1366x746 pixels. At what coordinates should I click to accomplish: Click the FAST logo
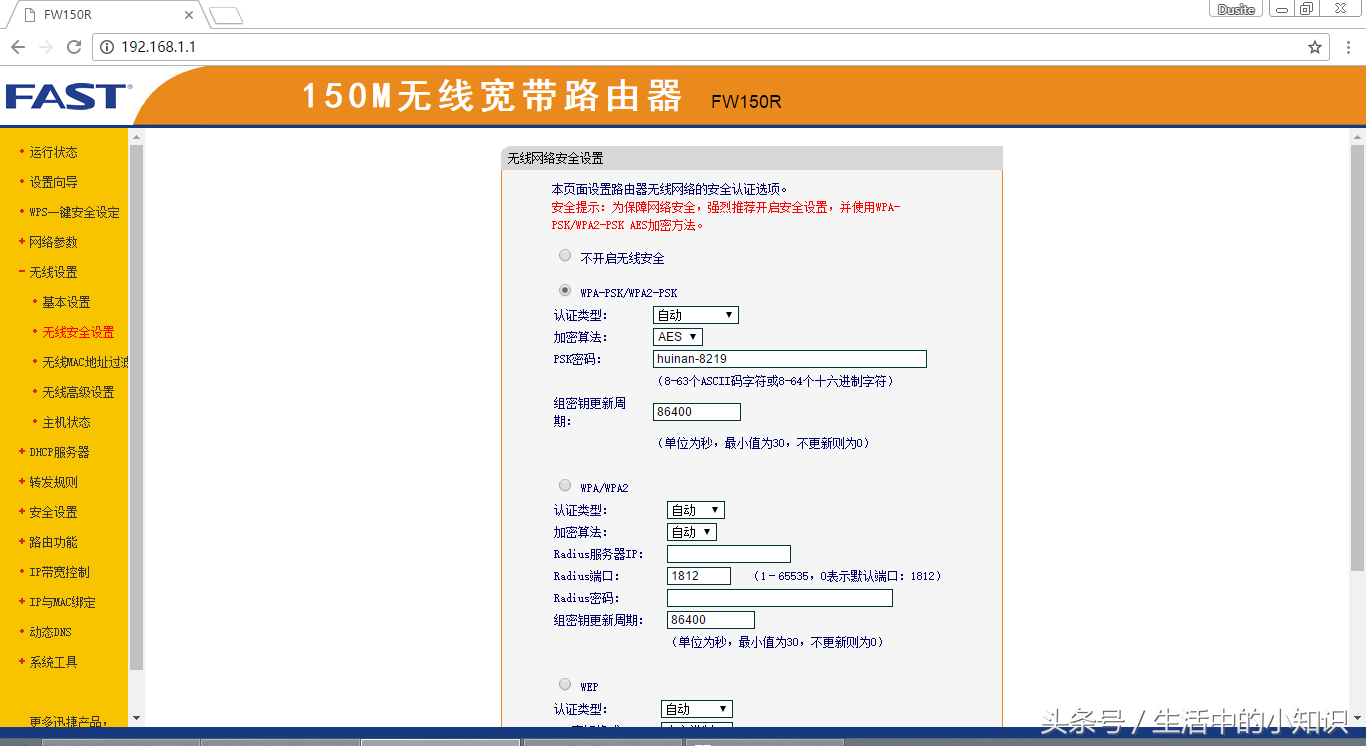68,97
